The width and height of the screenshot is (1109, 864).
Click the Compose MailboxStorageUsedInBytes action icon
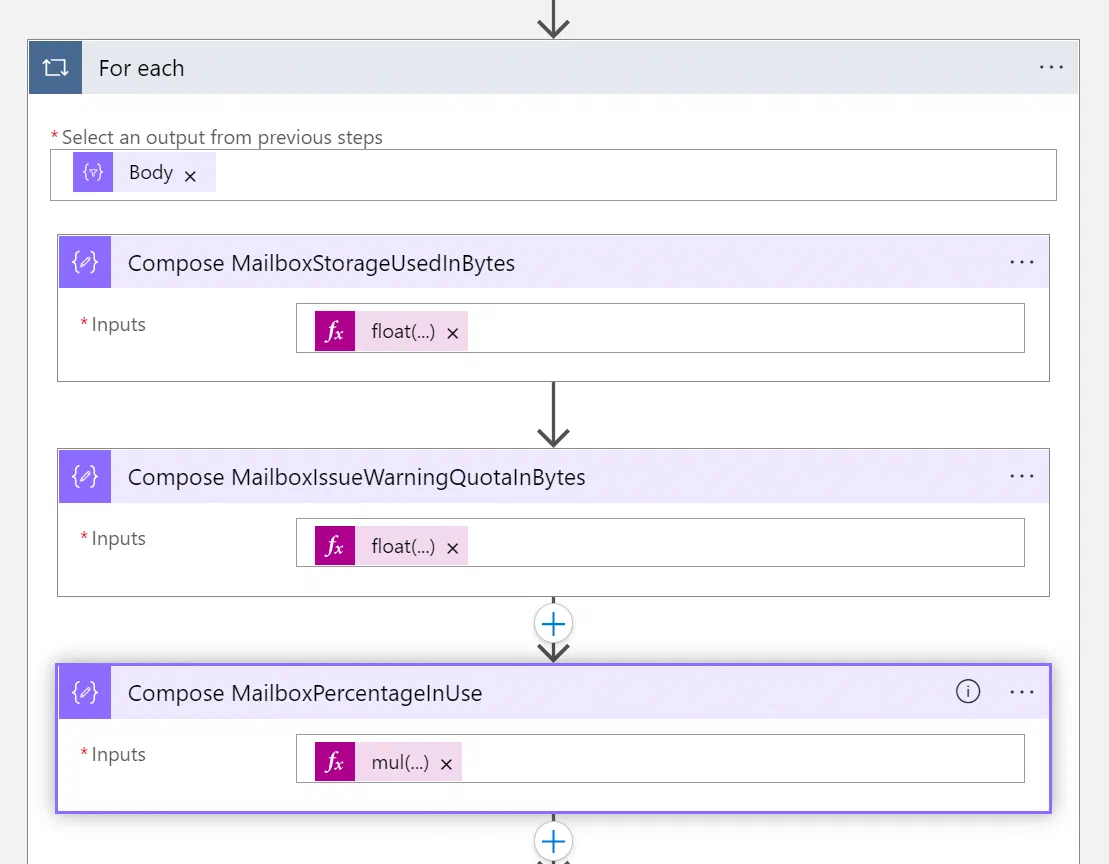coord(85,262)
